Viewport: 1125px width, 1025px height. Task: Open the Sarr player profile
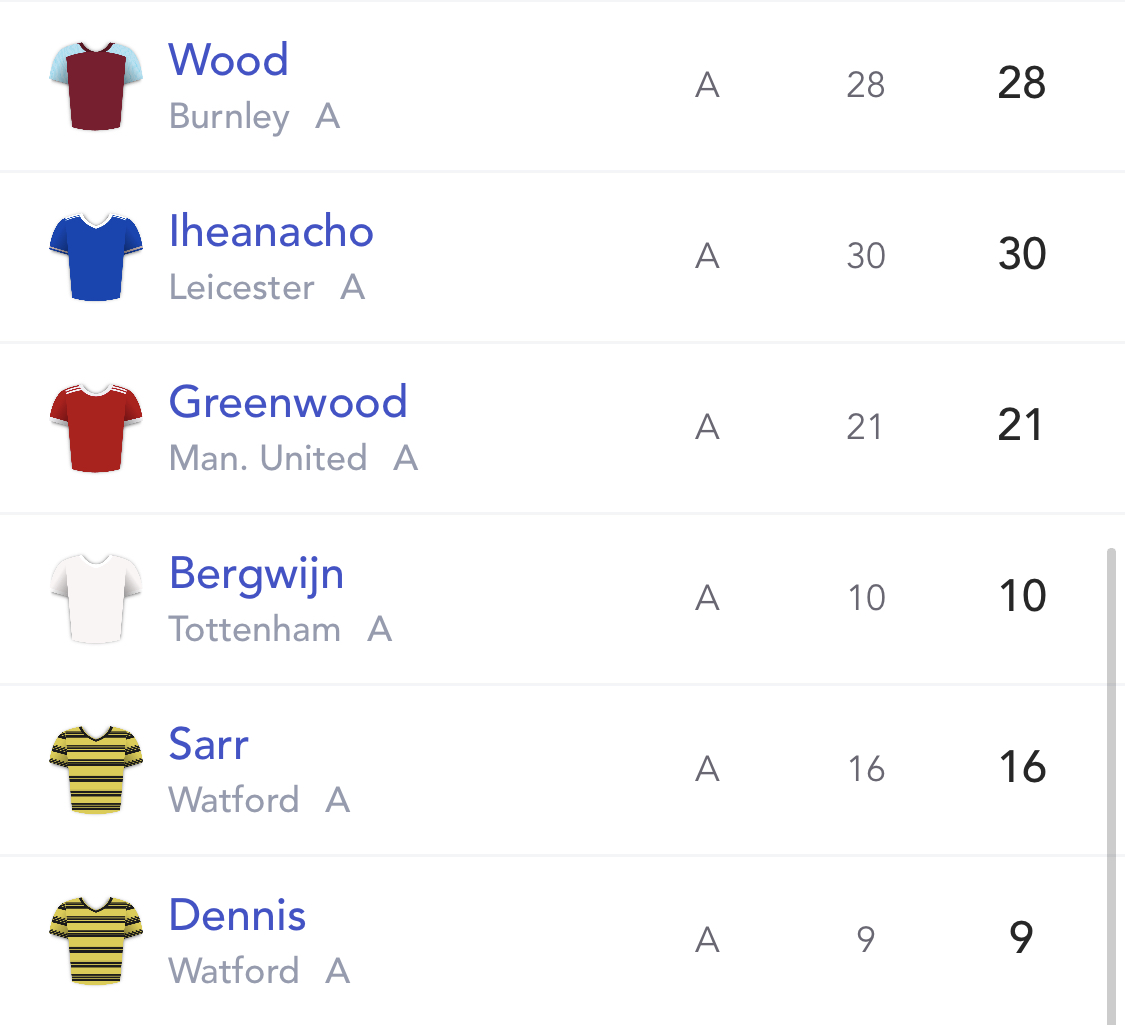[208, 744]
